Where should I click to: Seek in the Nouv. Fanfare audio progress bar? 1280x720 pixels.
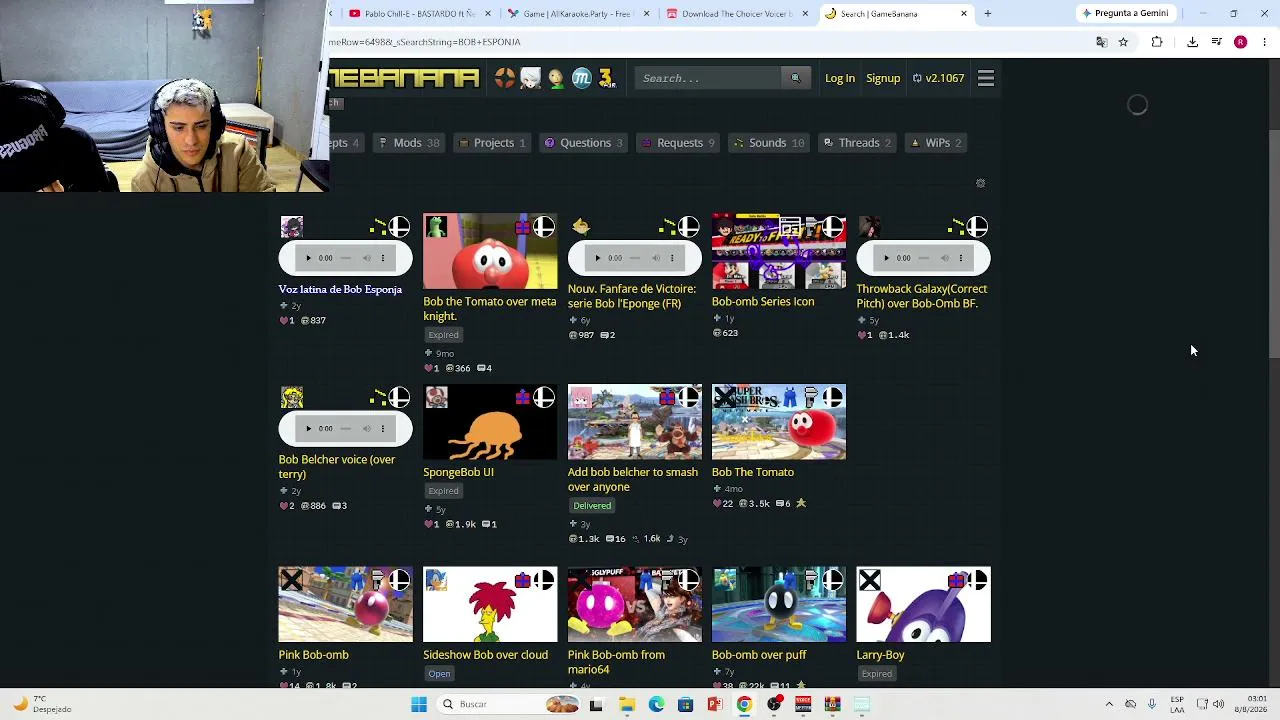tap(635, 258)
